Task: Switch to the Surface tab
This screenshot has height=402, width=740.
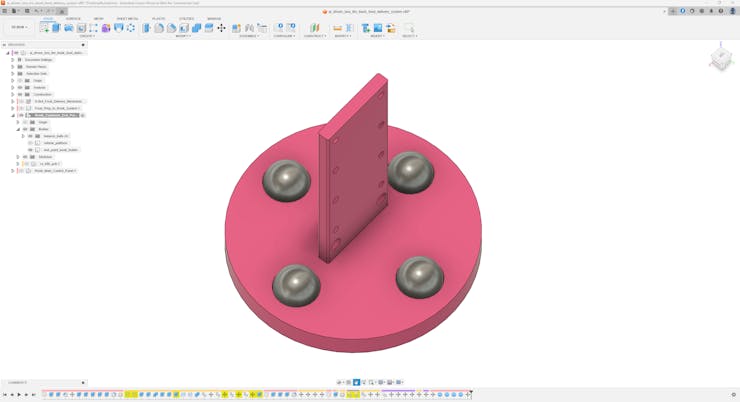Action: [x=73, y=18]
